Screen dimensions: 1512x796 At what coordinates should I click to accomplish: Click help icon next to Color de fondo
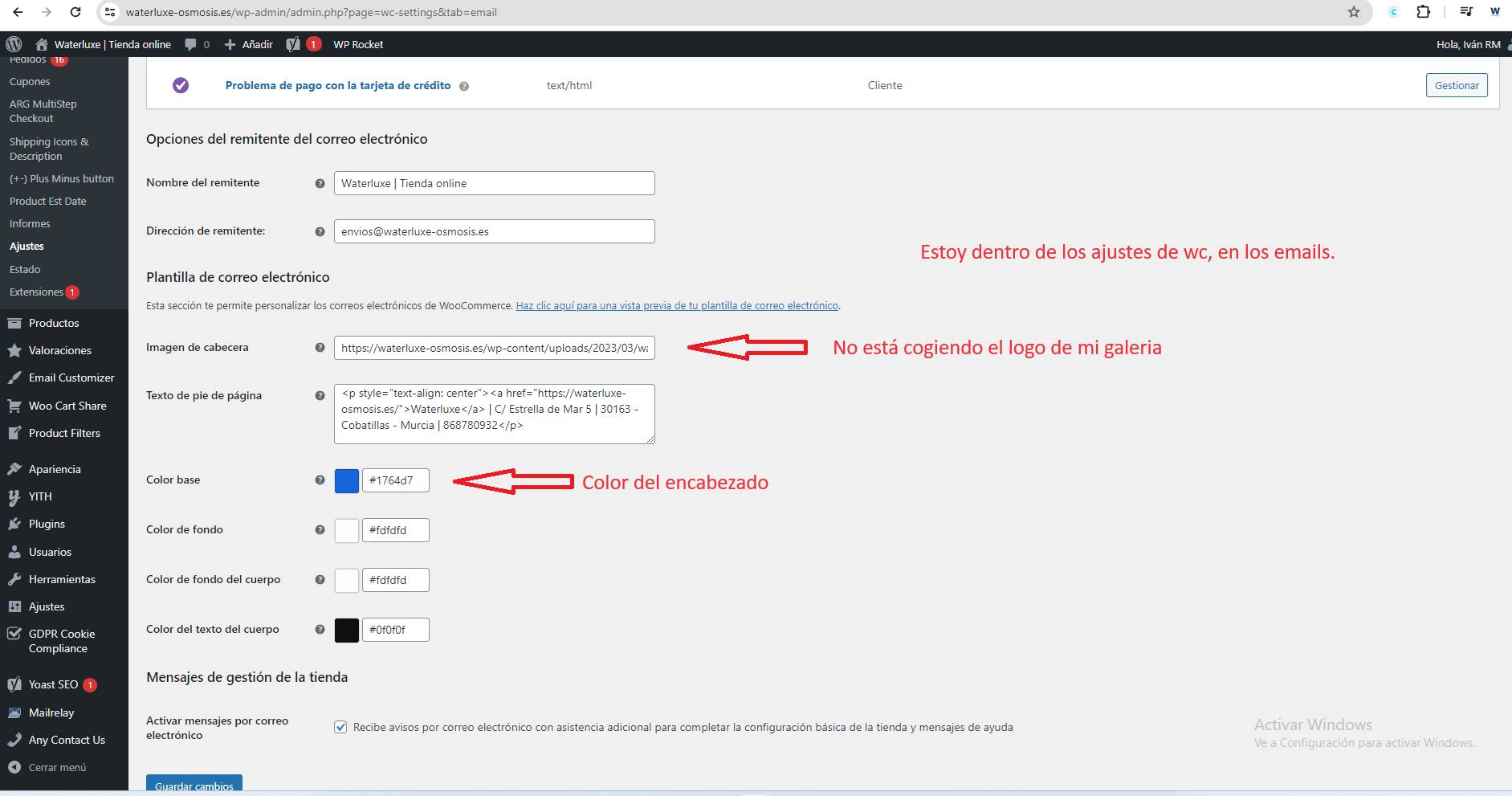click(x=320, y=529)
